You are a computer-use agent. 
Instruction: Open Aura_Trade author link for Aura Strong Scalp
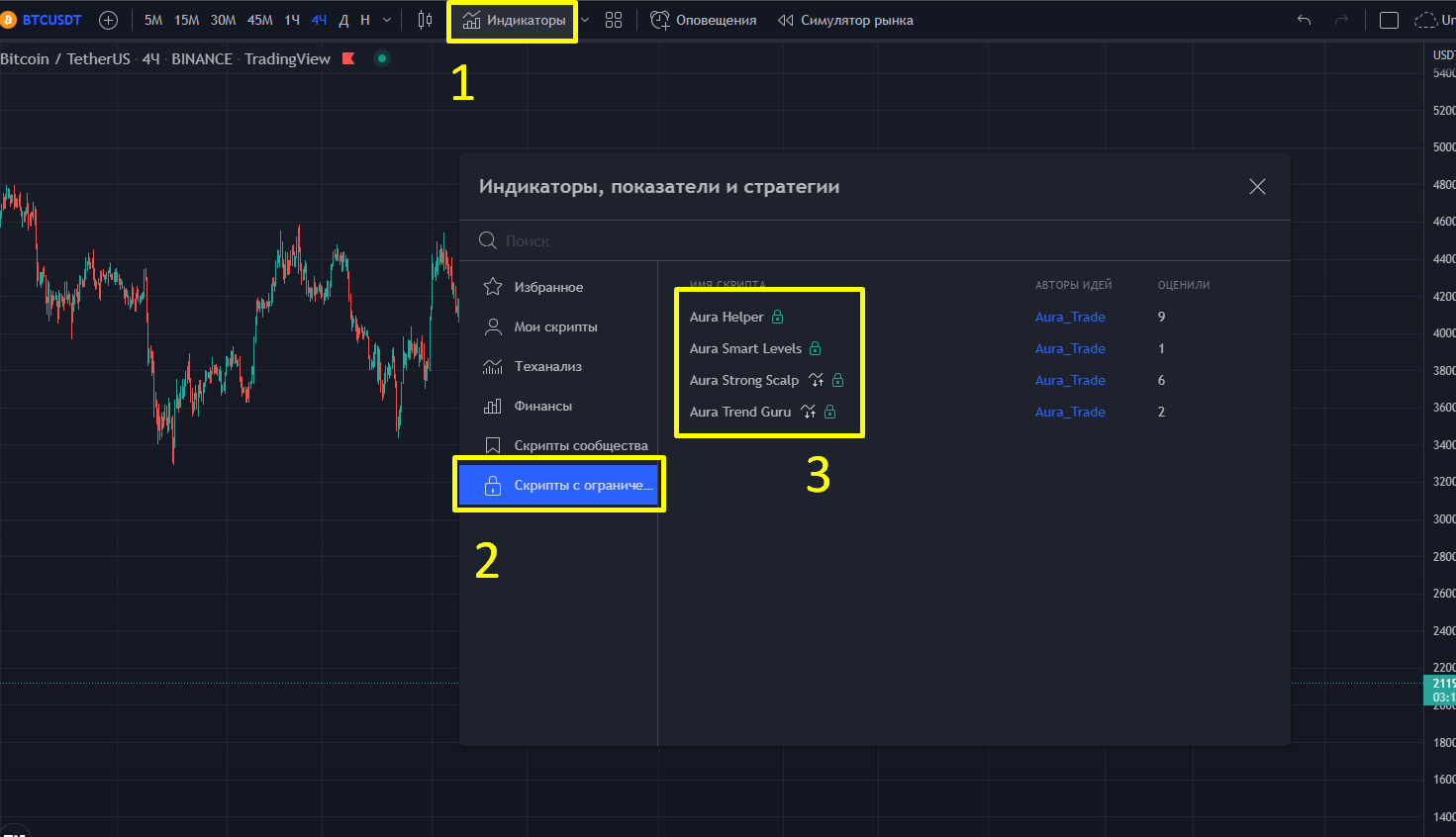[x=1070, y=380]
